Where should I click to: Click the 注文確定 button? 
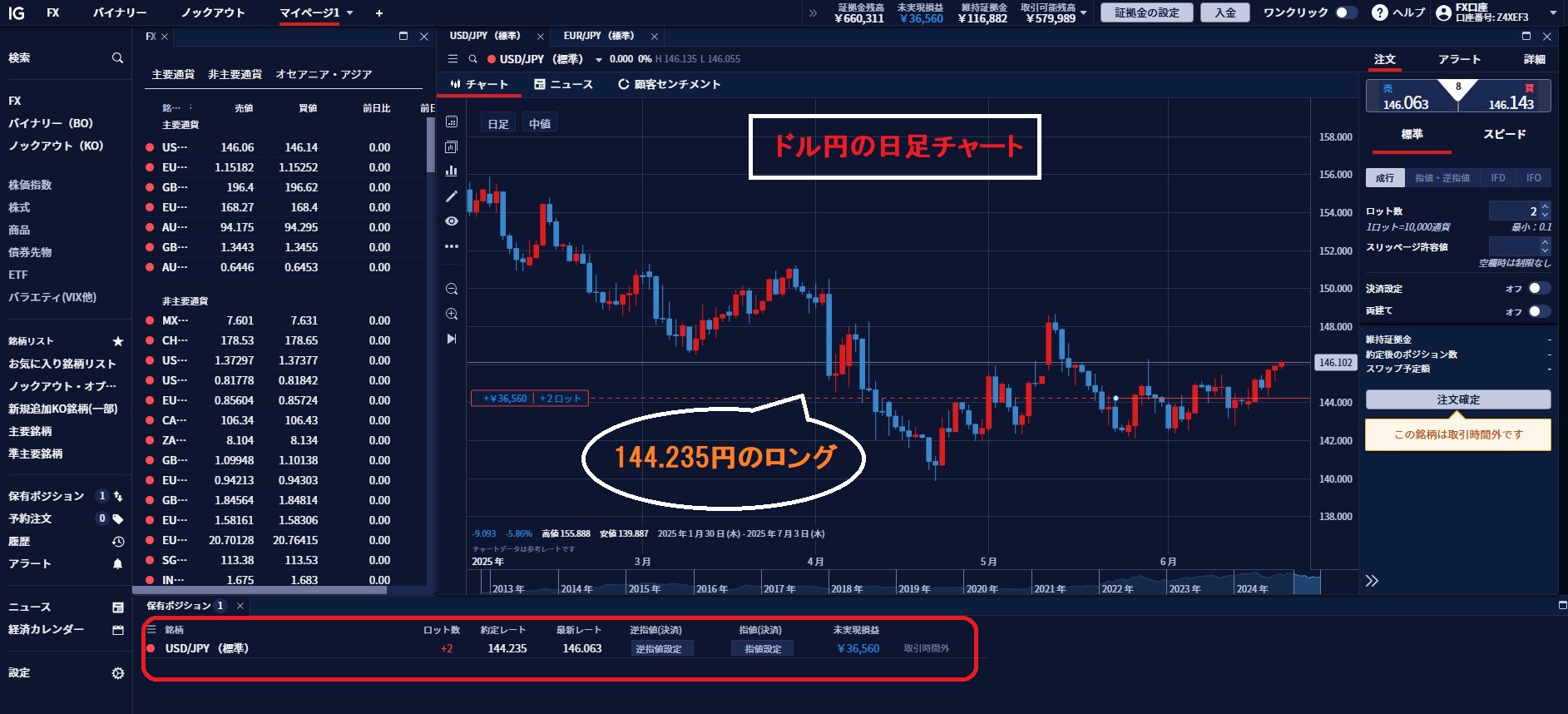(1458, 399)
